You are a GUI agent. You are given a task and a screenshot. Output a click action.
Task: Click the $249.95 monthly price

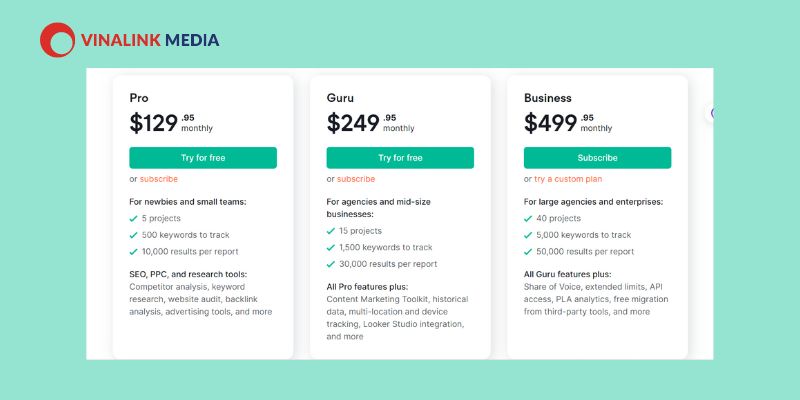tap(370, 123)
